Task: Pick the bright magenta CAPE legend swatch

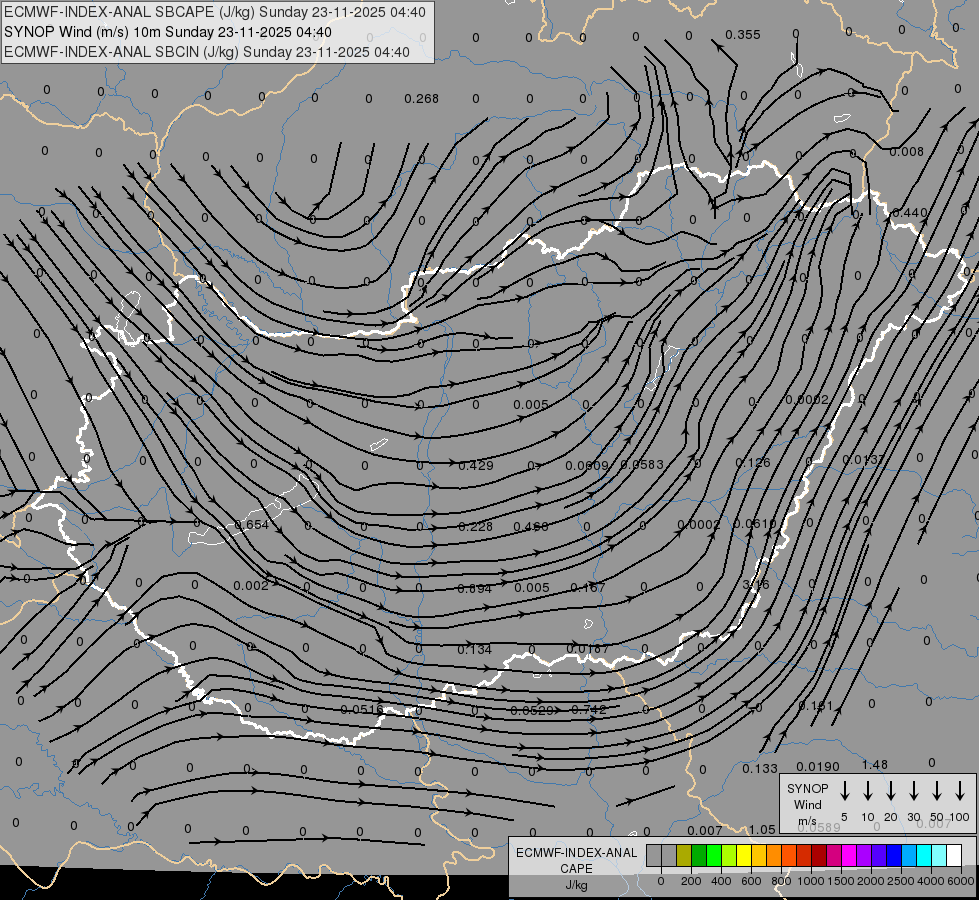Action: click(x=849, y=855)
